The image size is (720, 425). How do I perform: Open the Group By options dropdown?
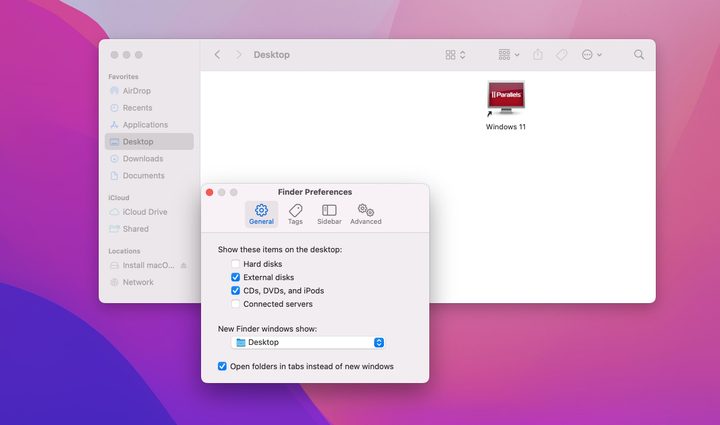(509, 55)
